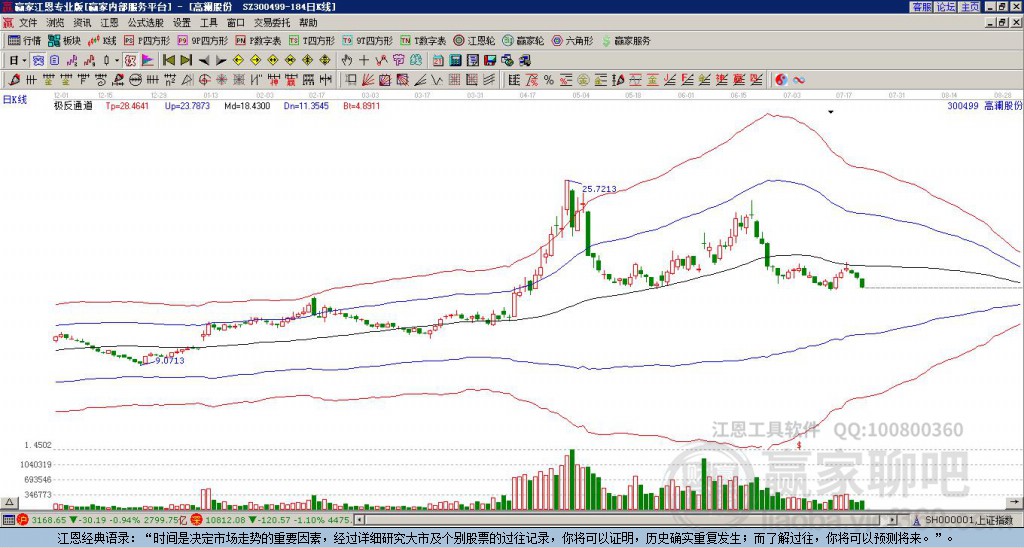Click the Md=18.4300 value
Screen dimensions: 1024x548
pyautogui.click(x=247, y=105)
